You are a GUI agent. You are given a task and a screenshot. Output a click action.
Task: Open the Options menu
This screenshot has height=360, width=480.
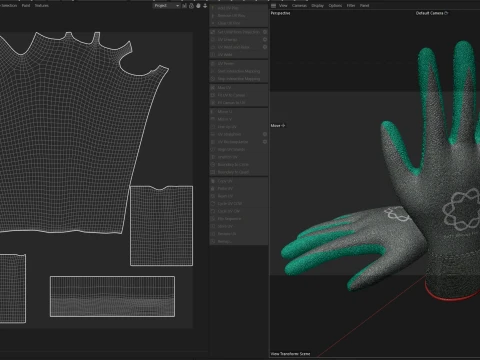point(335,6)
